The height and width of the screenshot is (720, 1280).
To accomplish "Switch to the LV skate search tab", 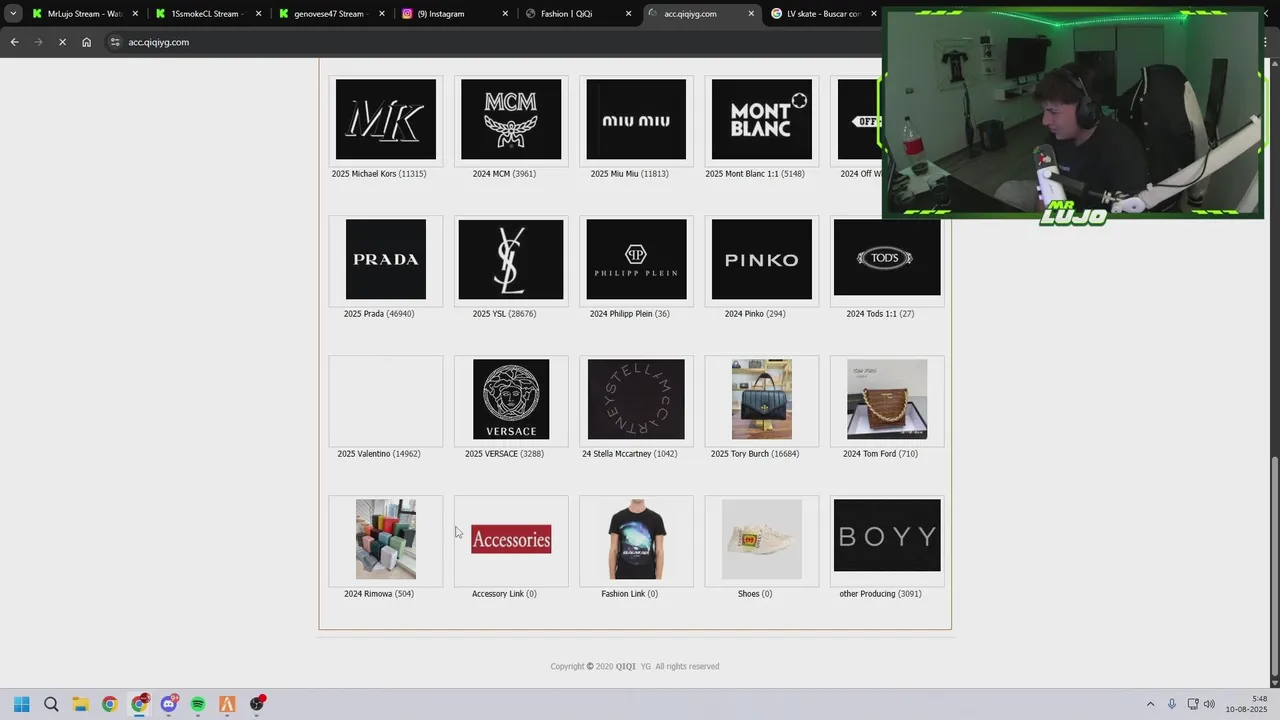I will click(x=822, y=14).
